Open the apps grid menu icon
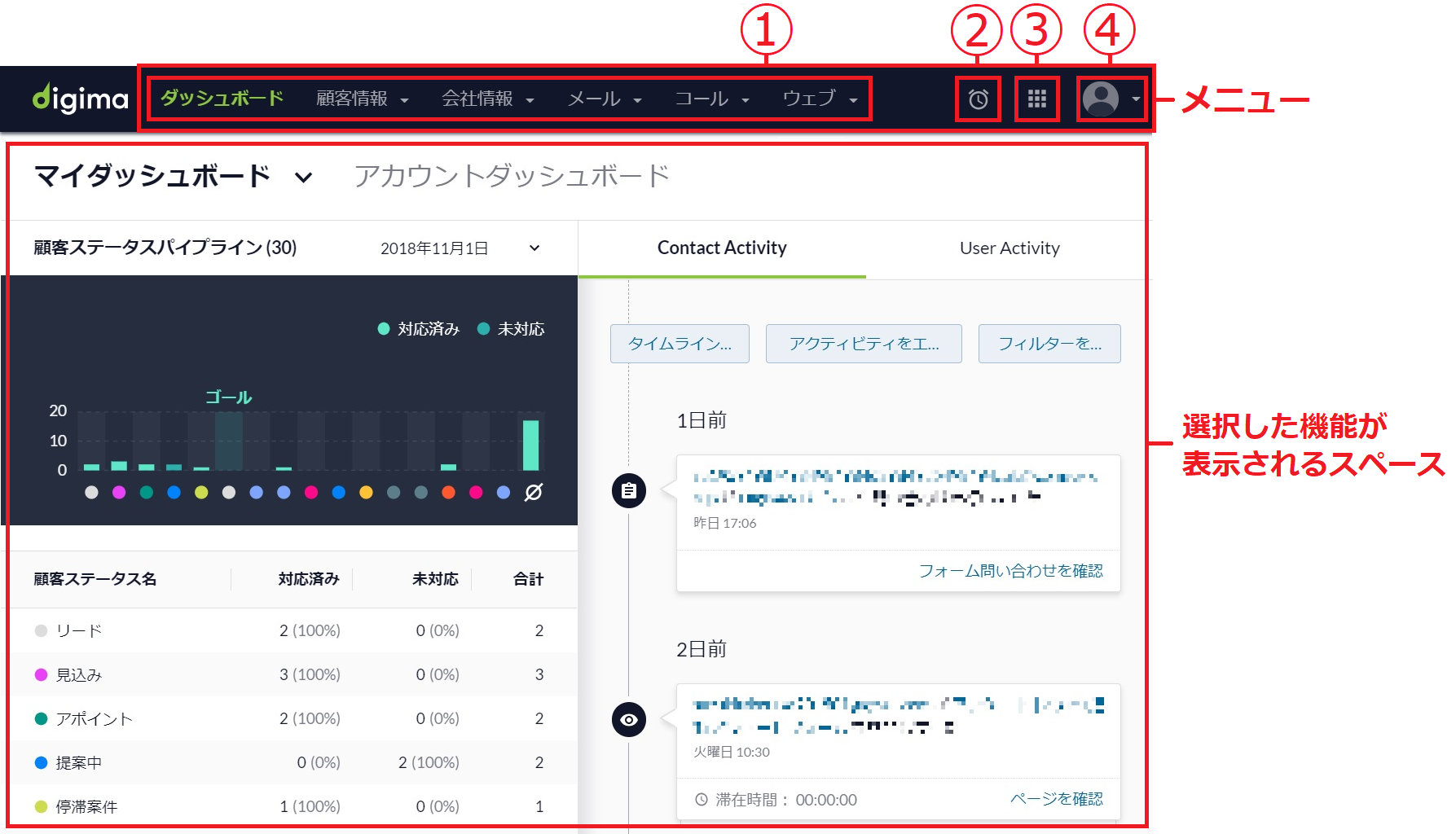 1036,99
